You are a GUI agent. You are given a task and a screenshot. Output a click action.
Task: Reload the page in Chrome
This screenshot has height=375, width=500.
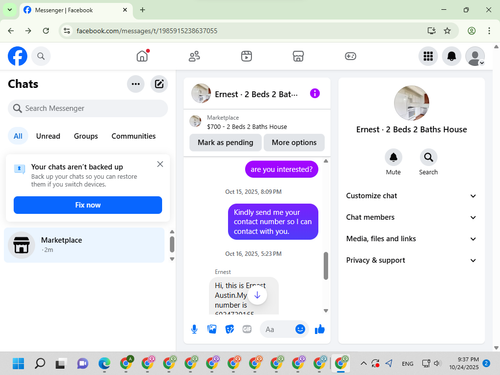[46, 31]
